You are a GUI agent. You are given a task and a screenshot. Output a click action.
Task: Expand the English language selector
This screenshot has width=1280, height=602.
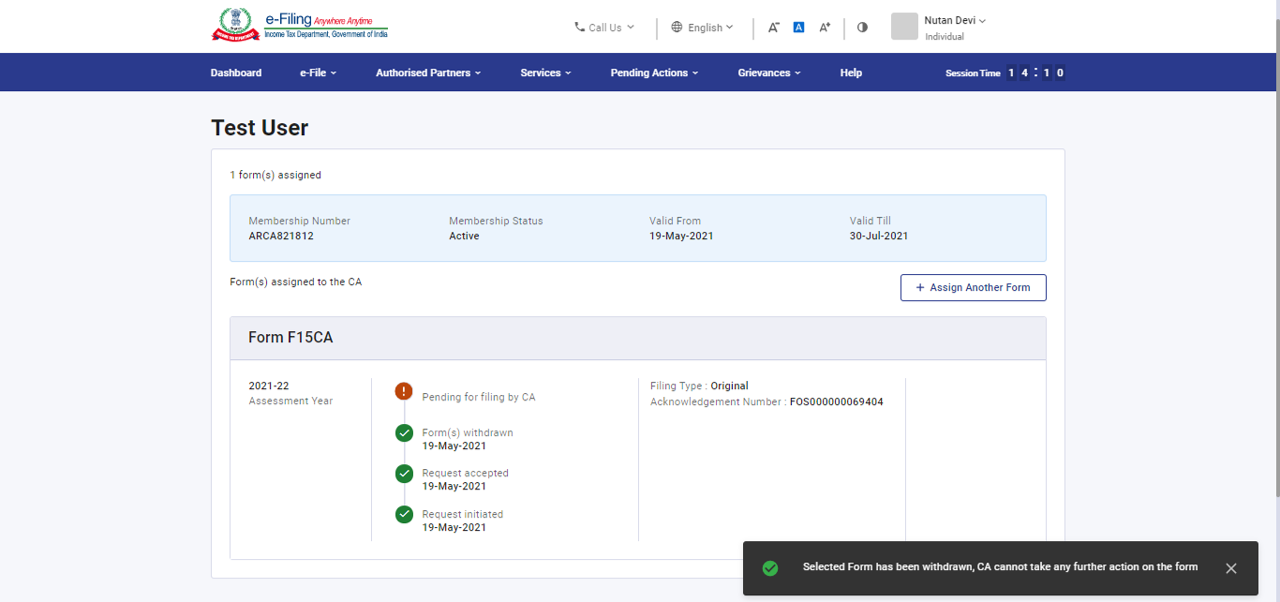coord(702,28)
